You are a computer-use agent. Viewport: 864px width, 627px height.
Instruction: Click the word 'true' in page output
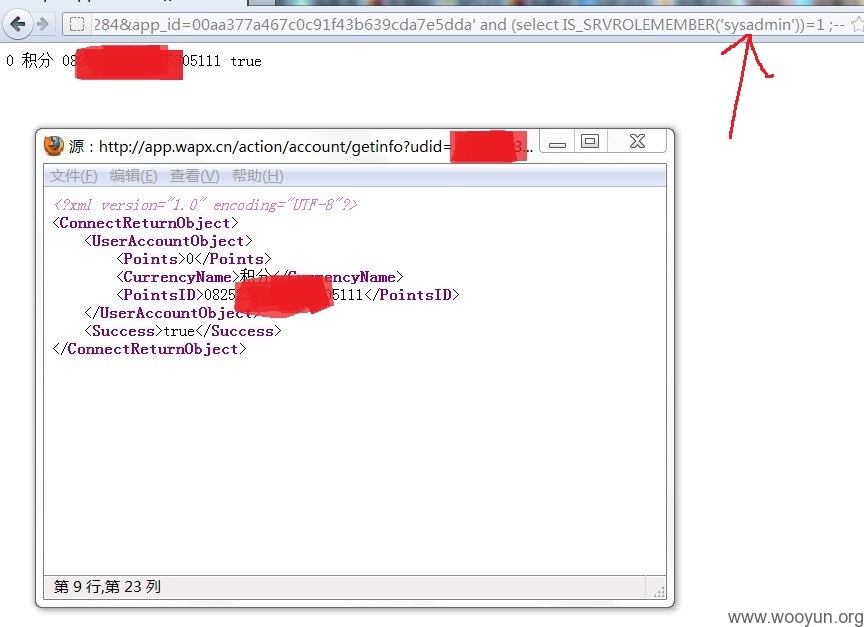point(246,61)
